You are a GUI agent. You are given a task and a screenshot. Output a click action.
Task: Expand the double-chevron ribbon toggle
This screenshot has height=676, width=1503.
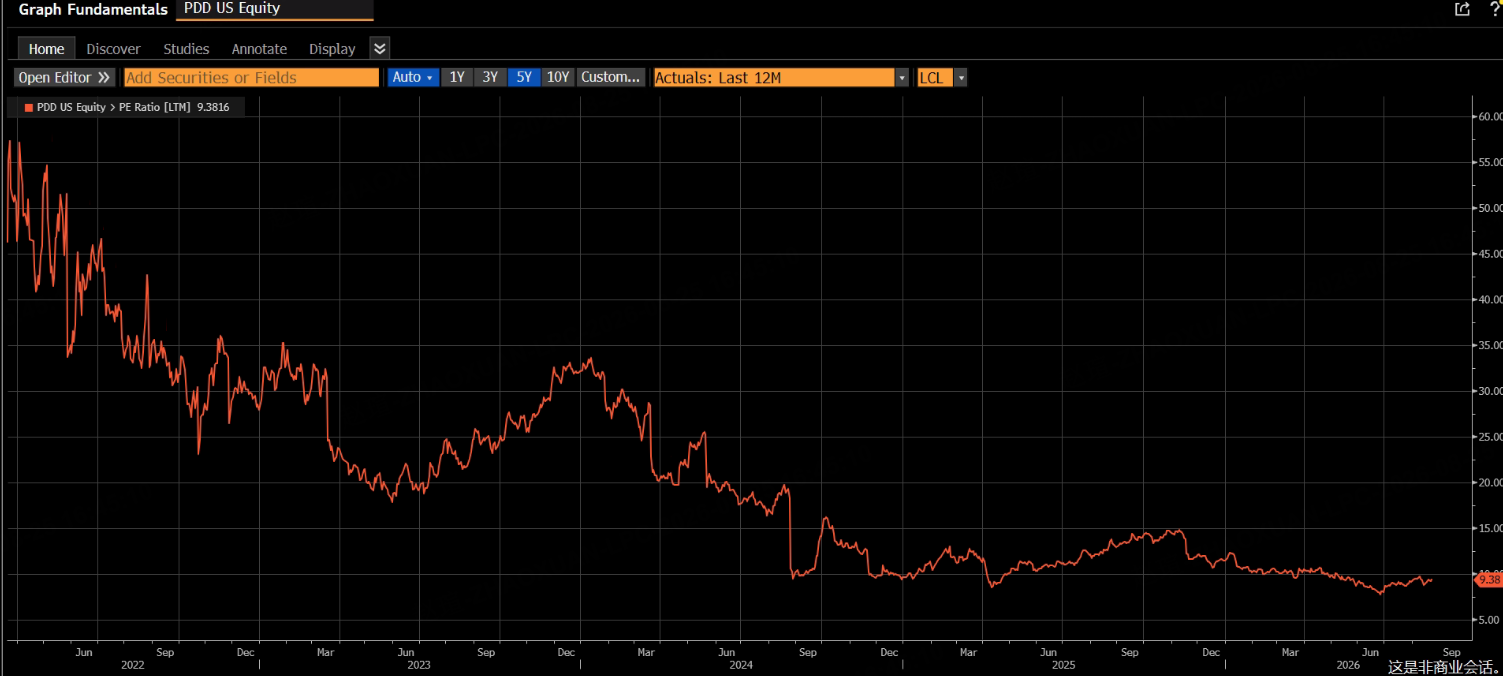(x=379, y=48)
